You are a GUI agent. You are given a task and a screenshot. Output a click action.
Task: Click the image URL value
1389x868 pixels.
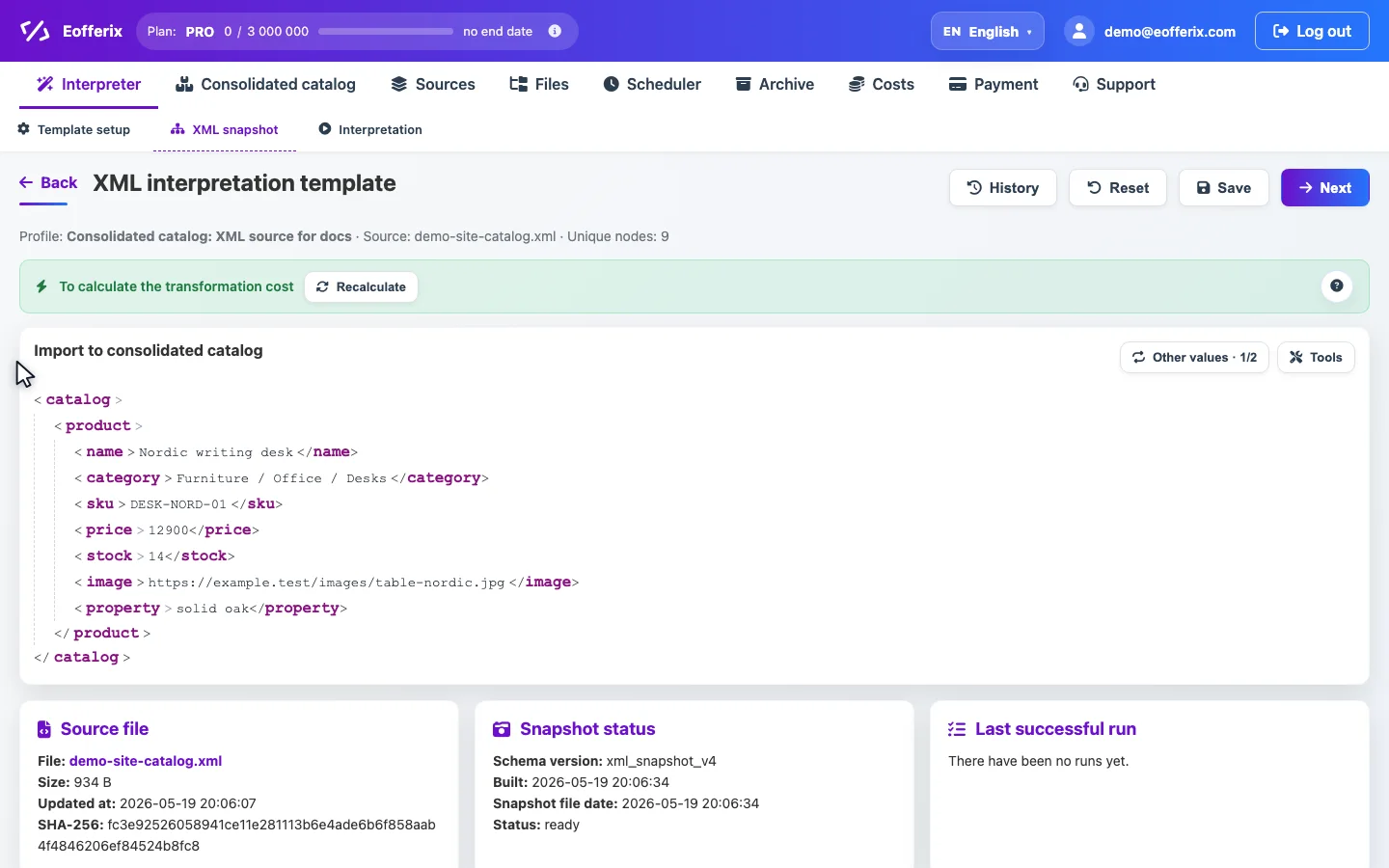(x=327, y=583)
